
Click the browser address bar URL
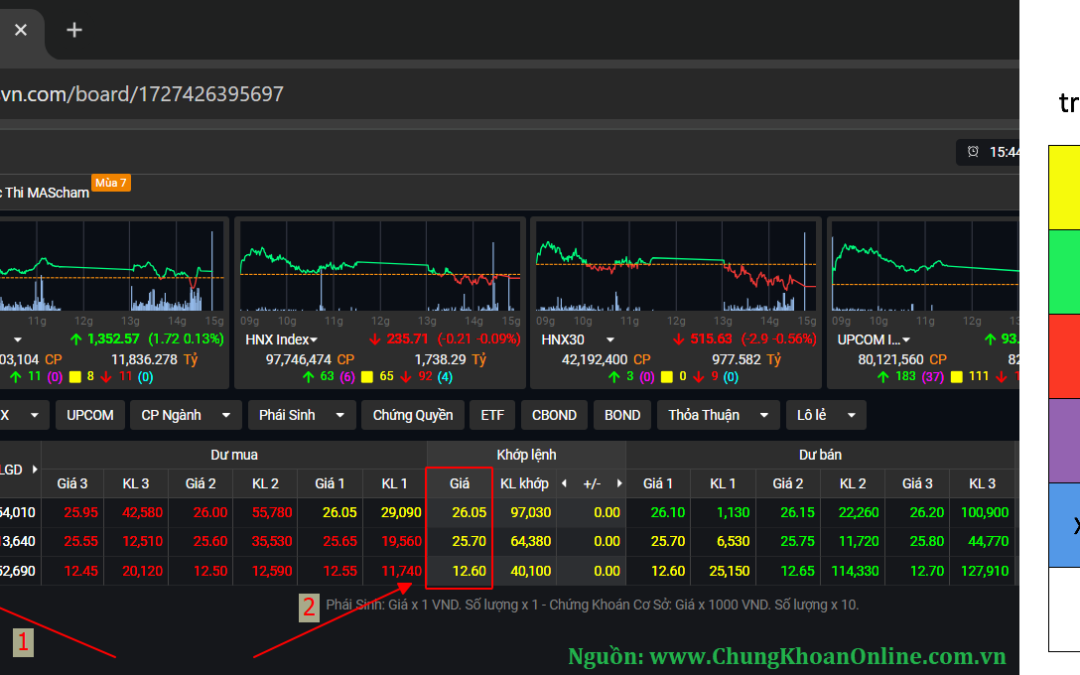[142, 94]
